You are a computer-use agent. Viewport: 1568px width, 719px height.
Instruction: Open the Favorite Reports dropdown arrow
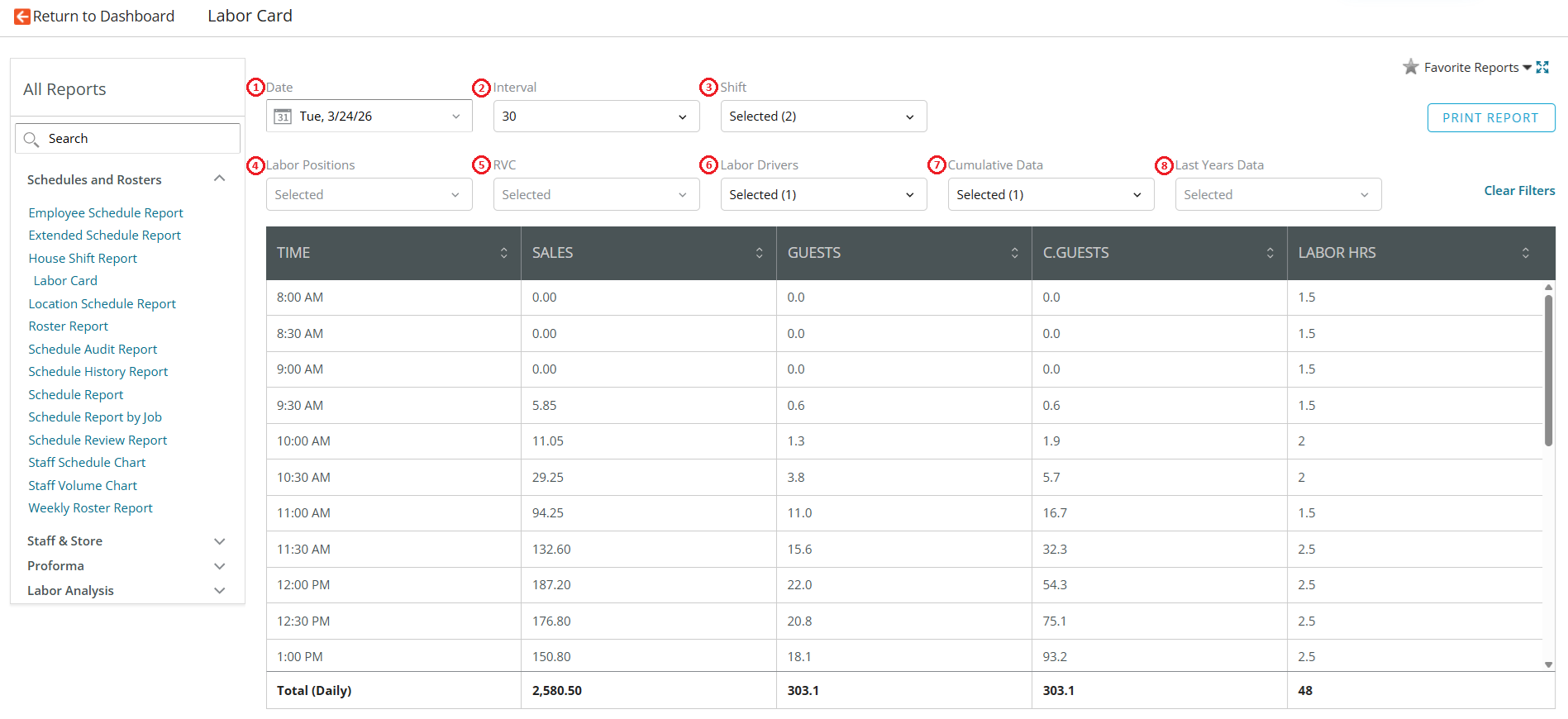(1527, 68)
